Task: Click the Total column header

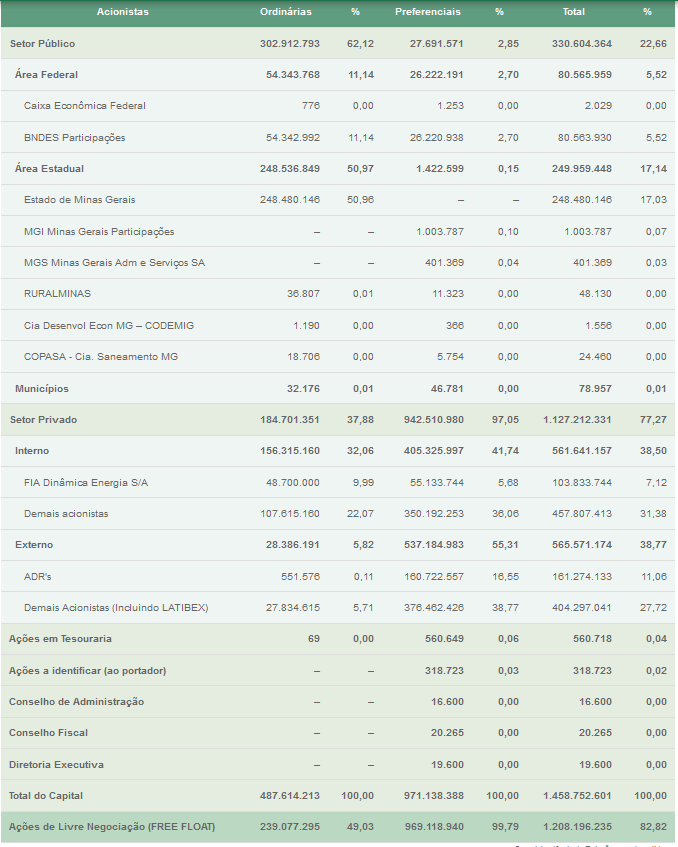Action: coord(574,12)
